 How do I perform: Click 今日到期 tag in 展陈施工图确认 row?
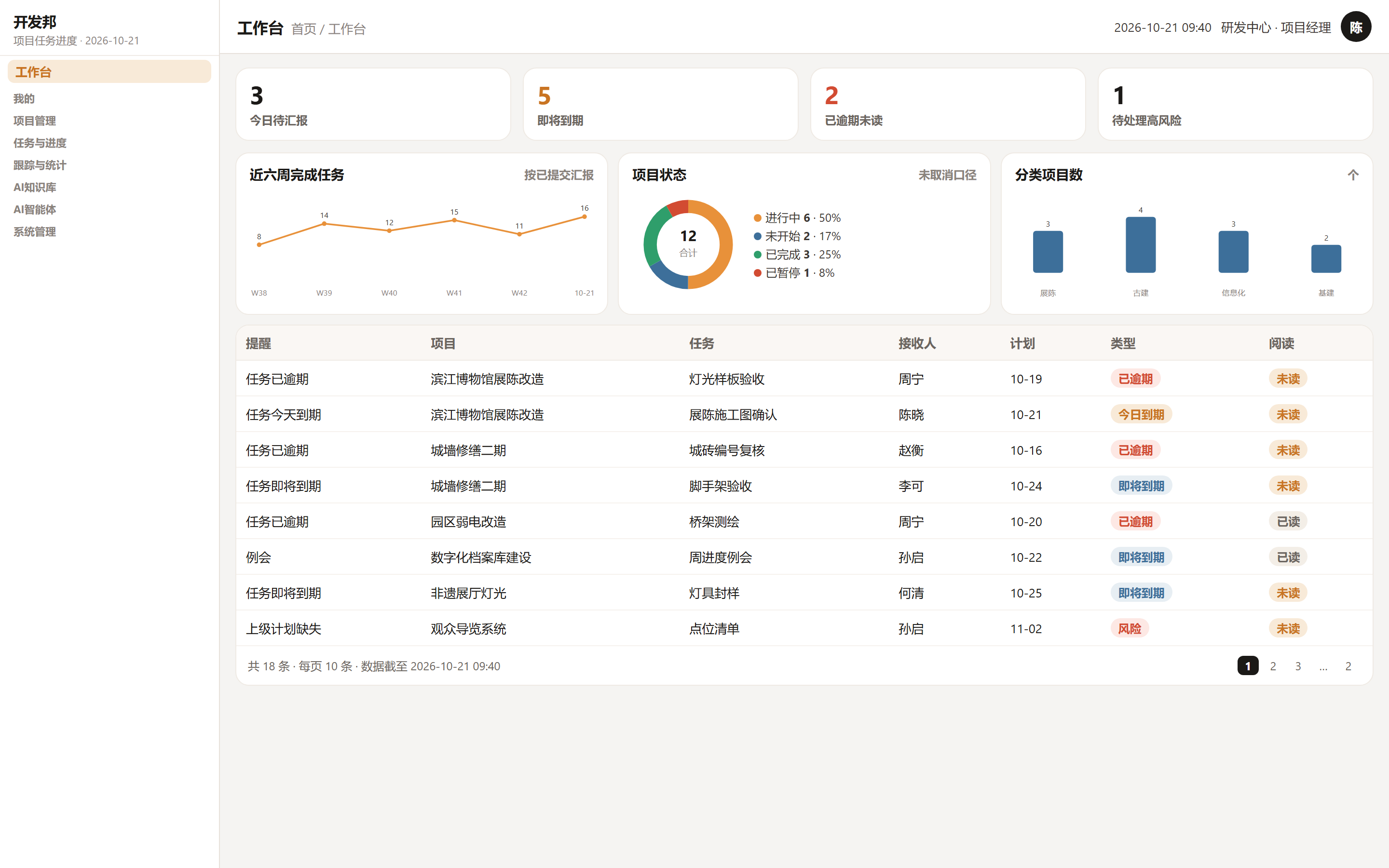coord(1141,415)
